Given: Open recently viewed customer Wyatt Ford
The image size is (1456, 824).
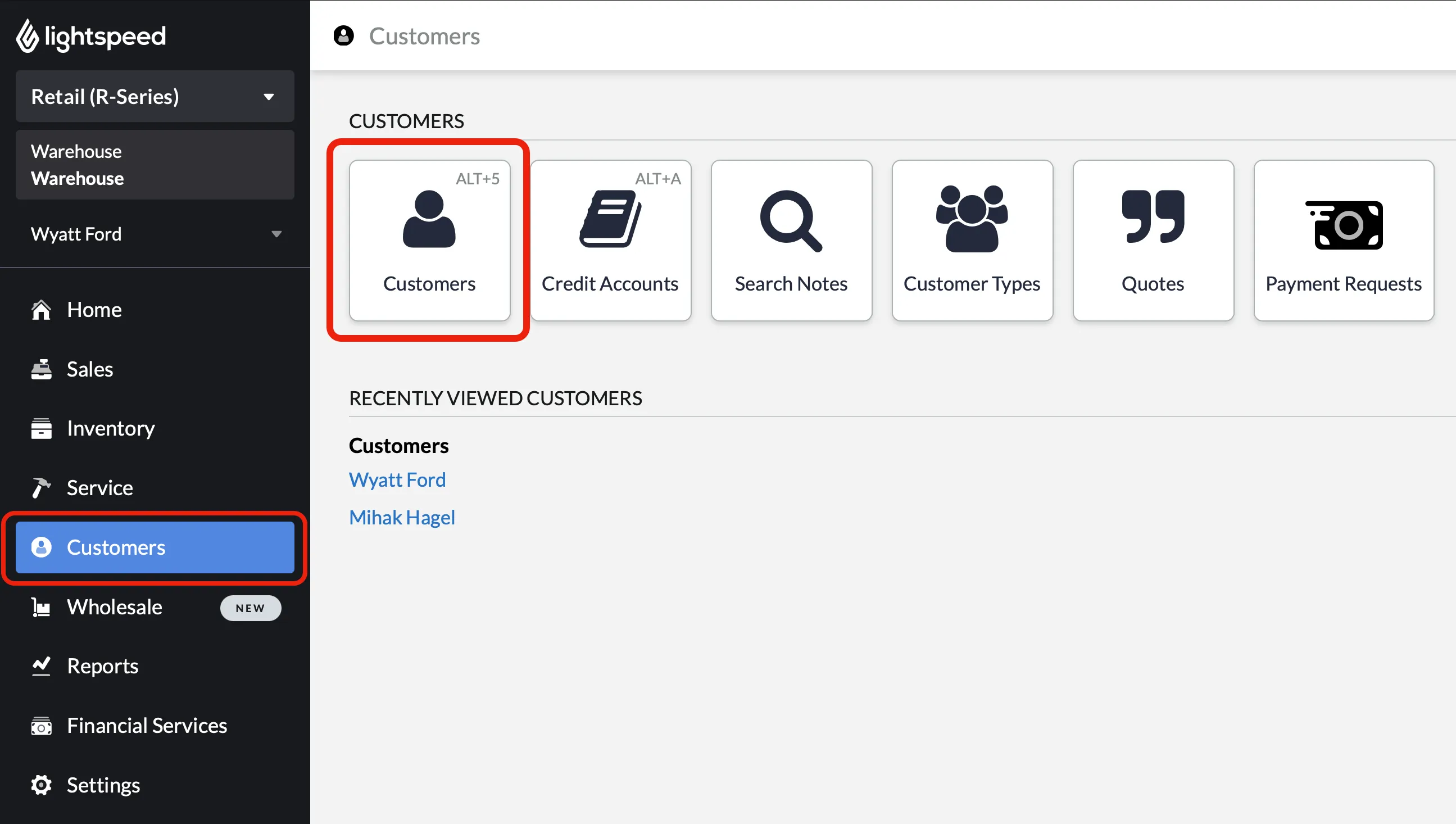Looking at the screenshot, I should [397, 480].
